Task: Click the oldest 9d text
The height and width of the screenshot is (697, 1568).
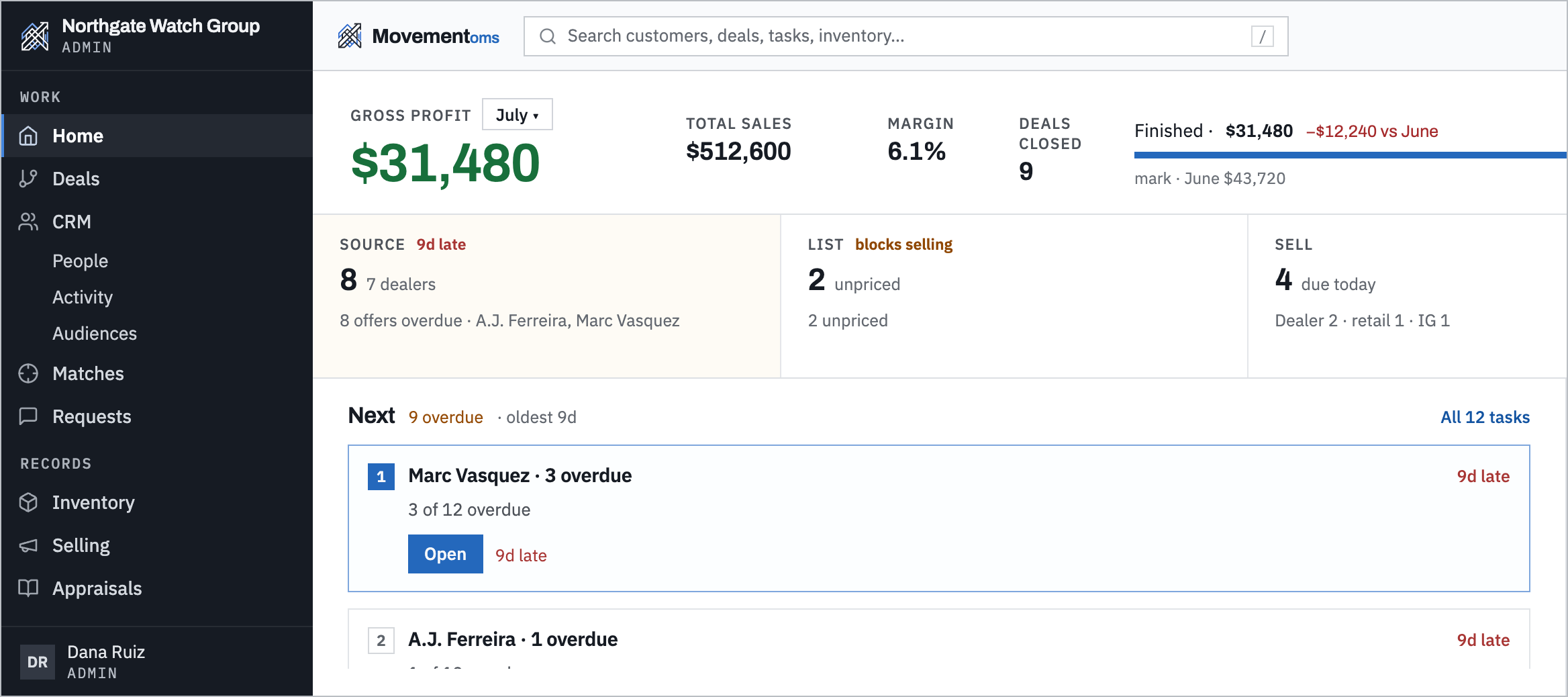Action: point(541,417)
